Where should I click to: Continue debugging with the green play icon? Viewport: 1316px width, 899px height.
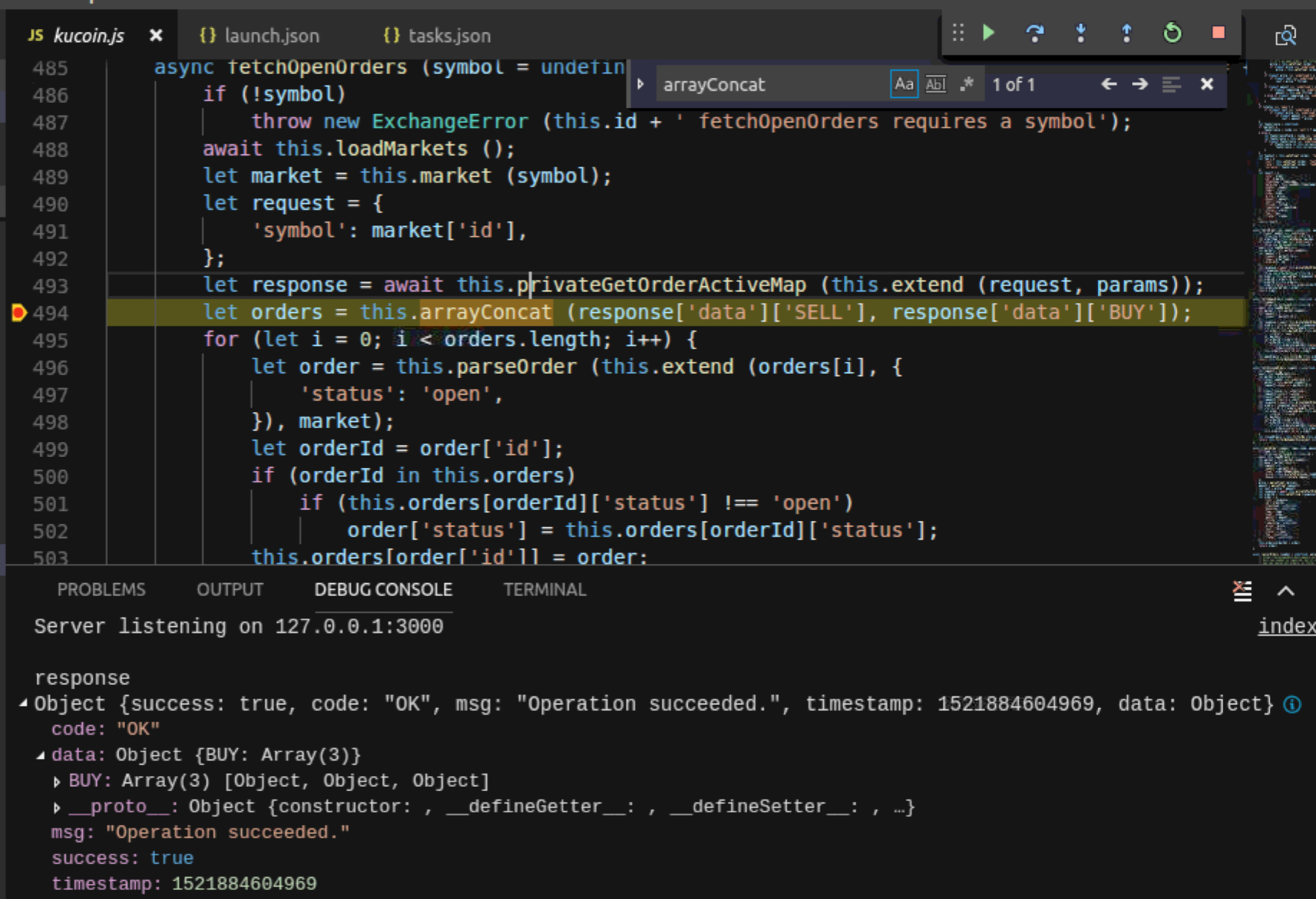[x=990, y=33]
